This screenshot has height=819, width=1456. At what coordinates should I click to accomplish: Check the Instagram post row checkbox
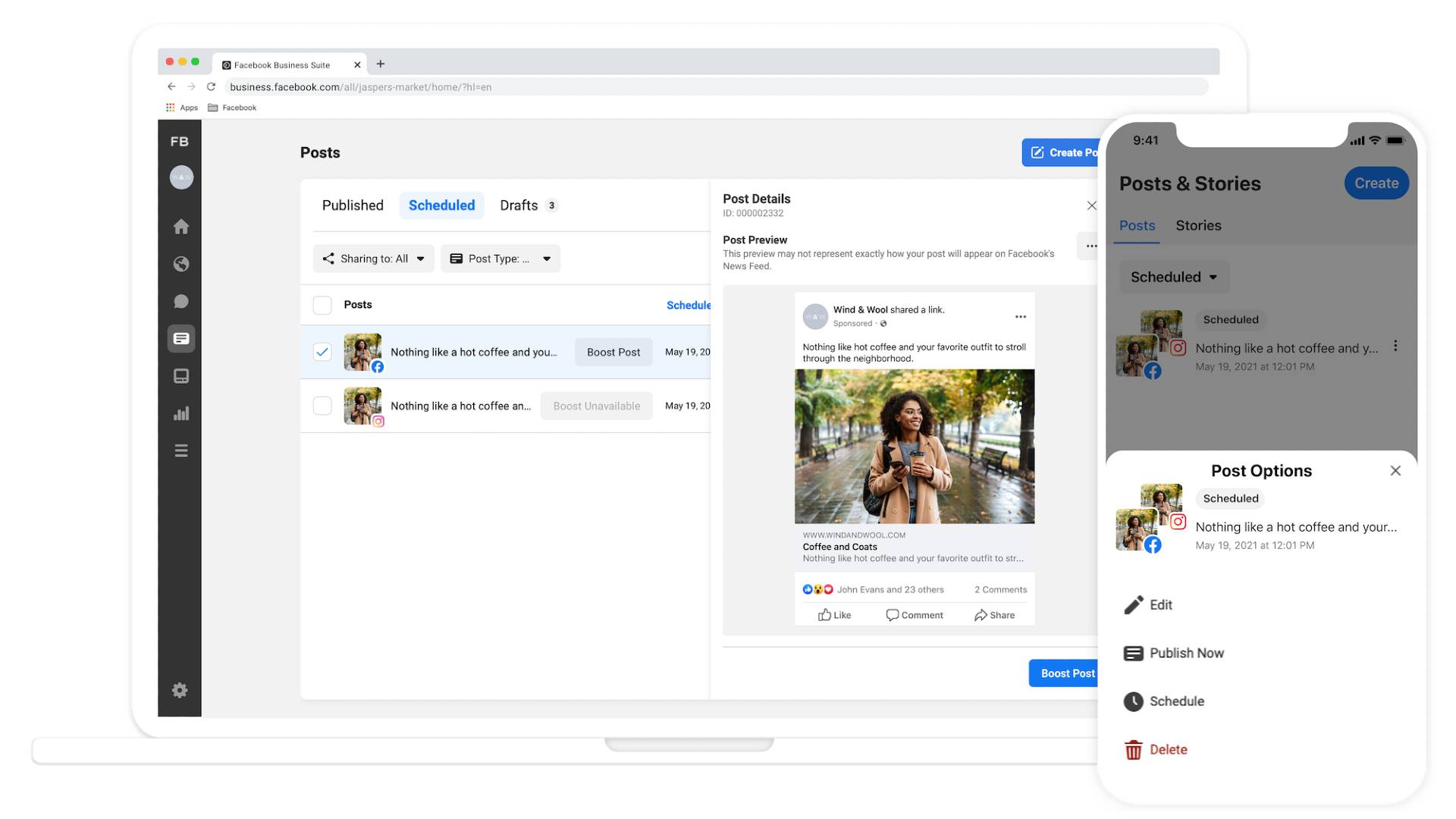point(322,406)
